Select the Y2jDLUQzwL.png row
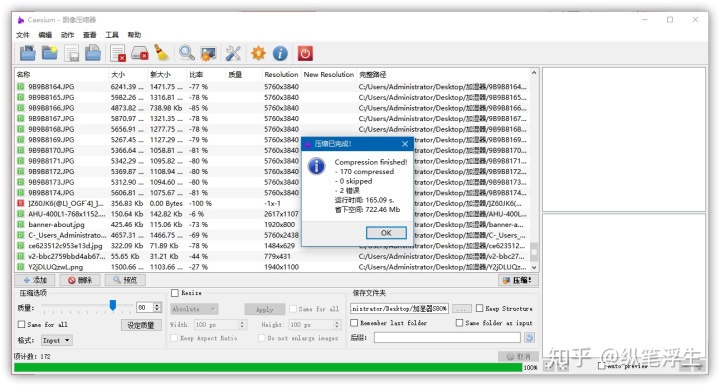 point(273,267)
